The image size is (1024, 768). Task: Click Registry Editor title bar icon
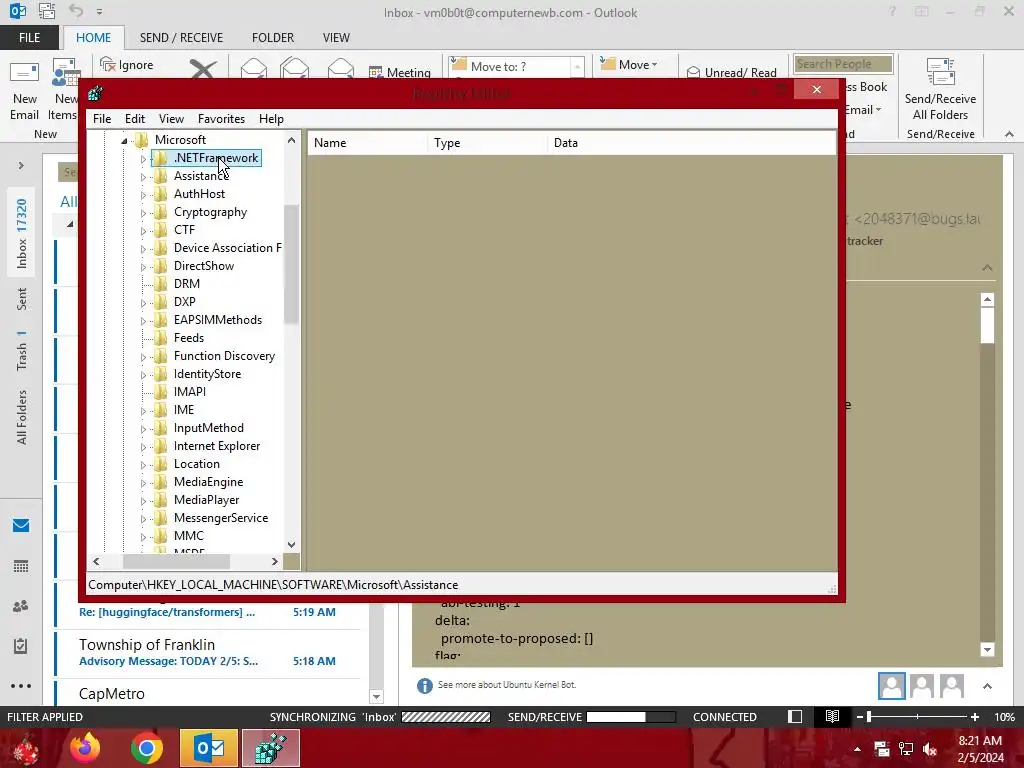95,93
